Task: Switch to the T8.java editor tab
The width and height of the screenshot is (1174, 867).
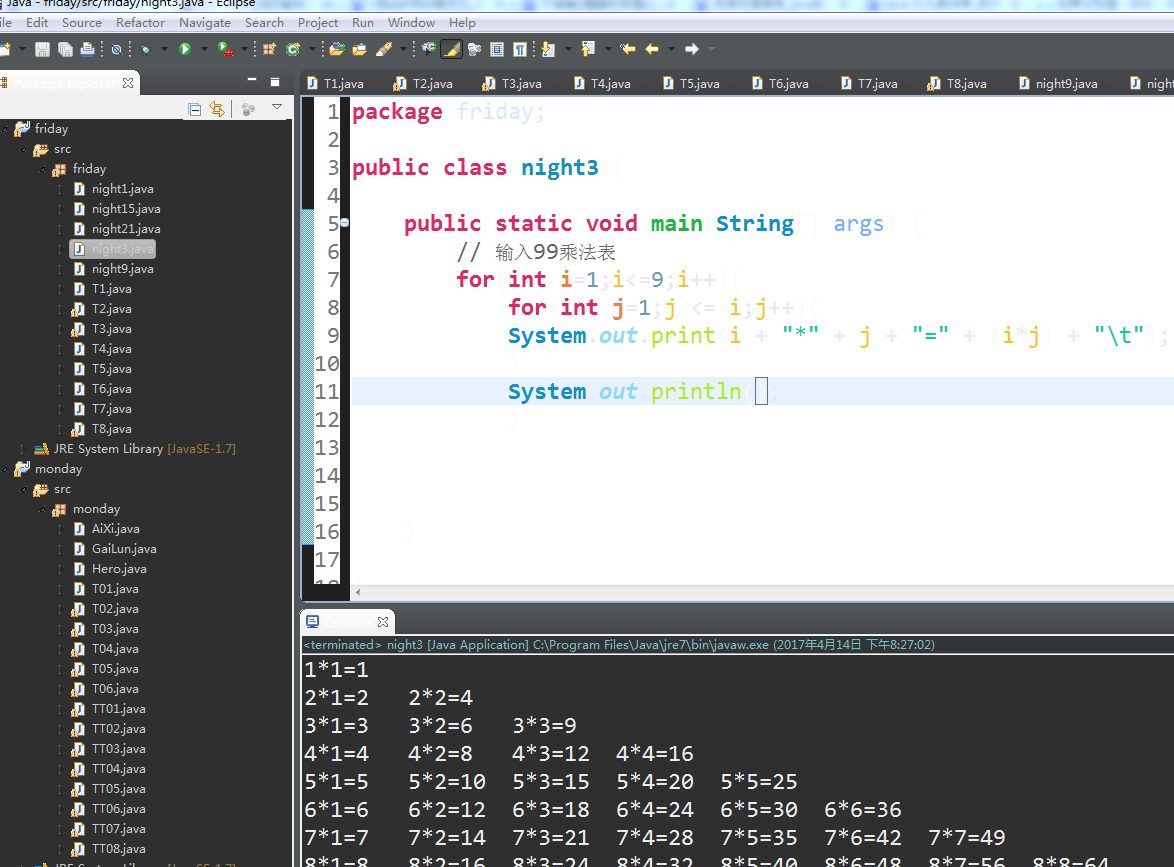Action: pos(958,83)
